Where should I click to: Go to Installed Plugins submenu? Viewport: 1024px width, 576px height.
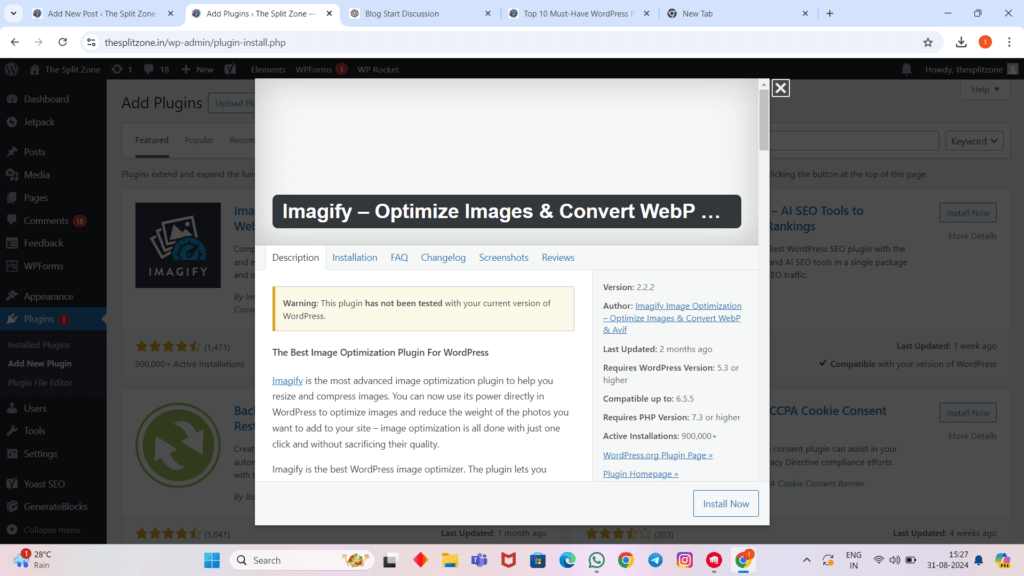pyautogui.click(x=39, y=345)
